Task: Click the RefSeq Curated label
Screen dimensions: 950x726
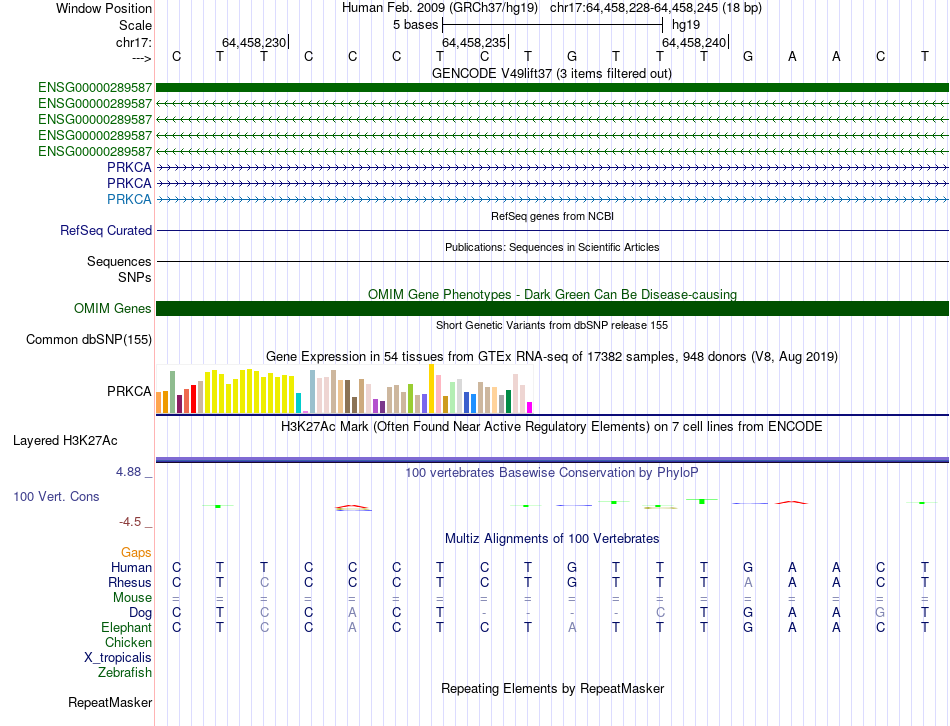Action: (106, 230)
